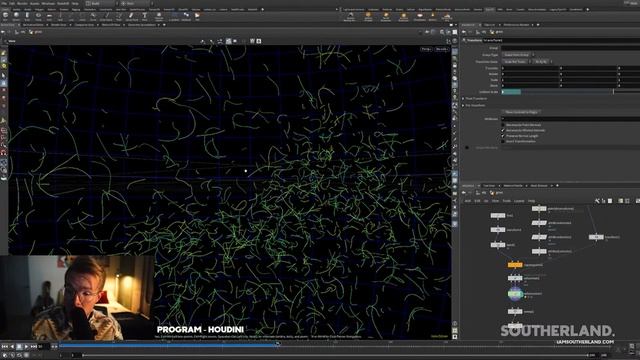Image resolution: width=640 pixels, height=360 pixels.
Task: Click the Group input field
Action: tap(571, 48)
